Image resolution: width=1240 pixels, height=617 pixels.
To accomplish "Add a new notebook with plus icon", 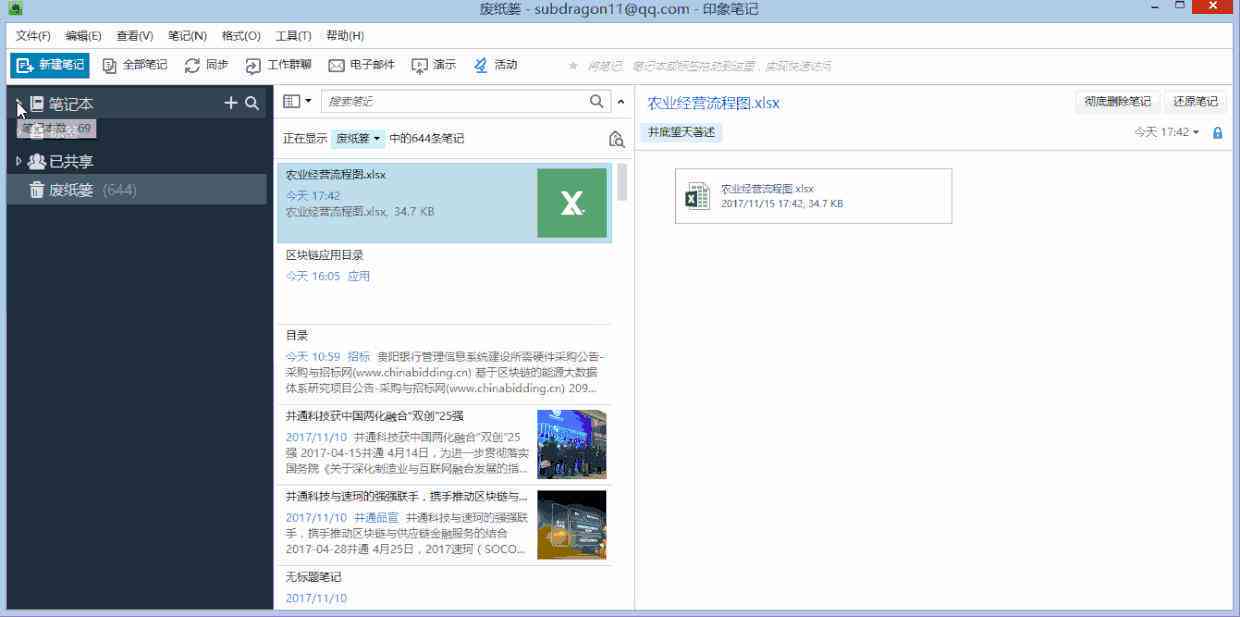I will click(x=231, y=103).
